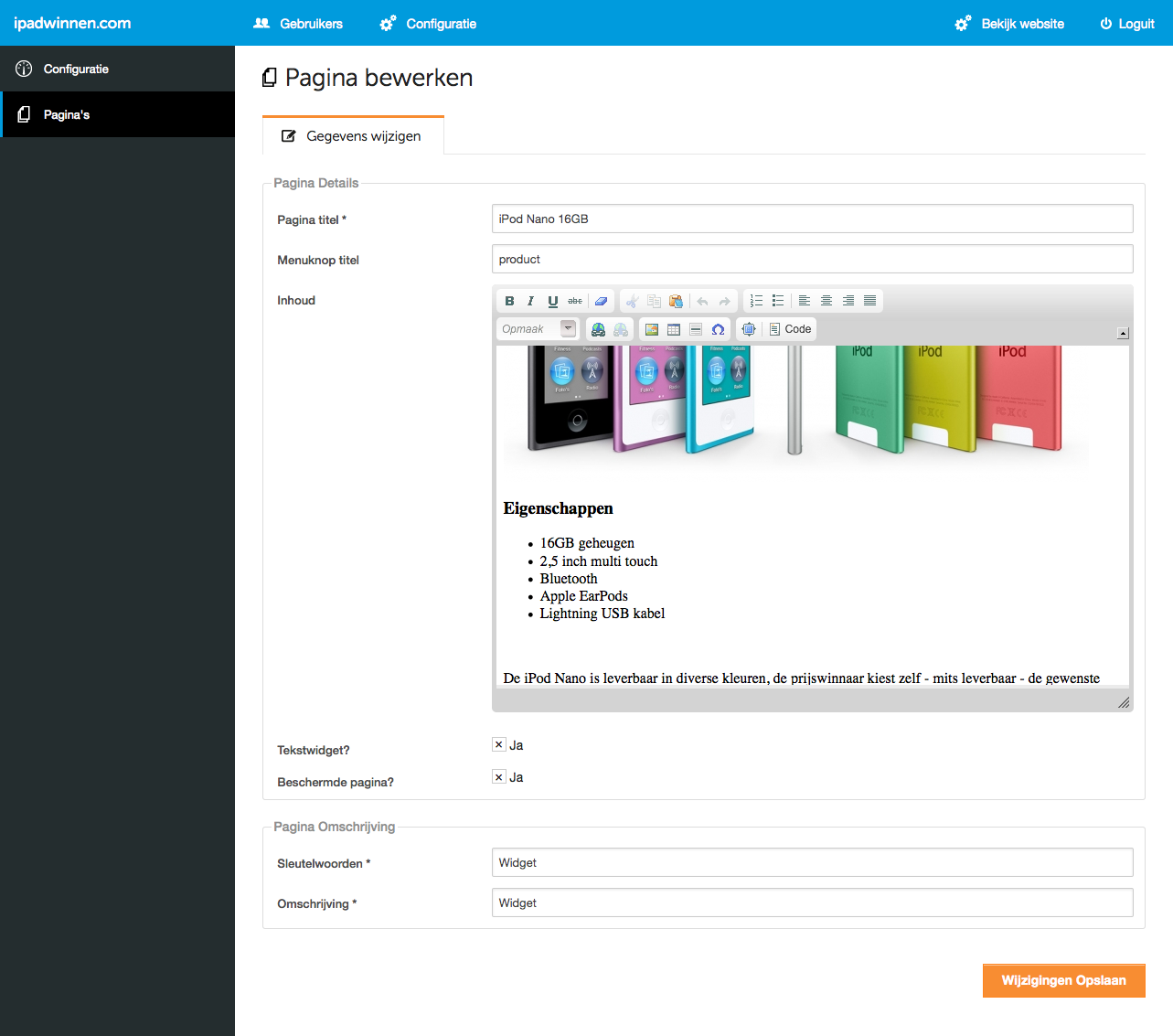Copy selection with copy icon
Image resolution: width=1173 pixels, height=1036 pixels.
(x=655, y=301)
